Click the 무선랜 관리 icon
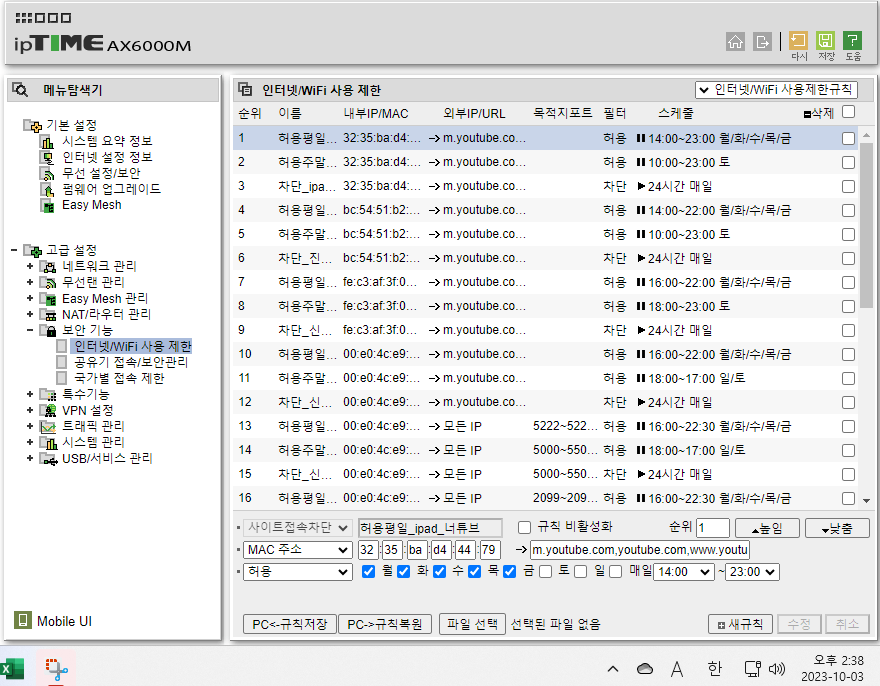Viewport: 880px width, 686px height. click(x=48, y=282)
